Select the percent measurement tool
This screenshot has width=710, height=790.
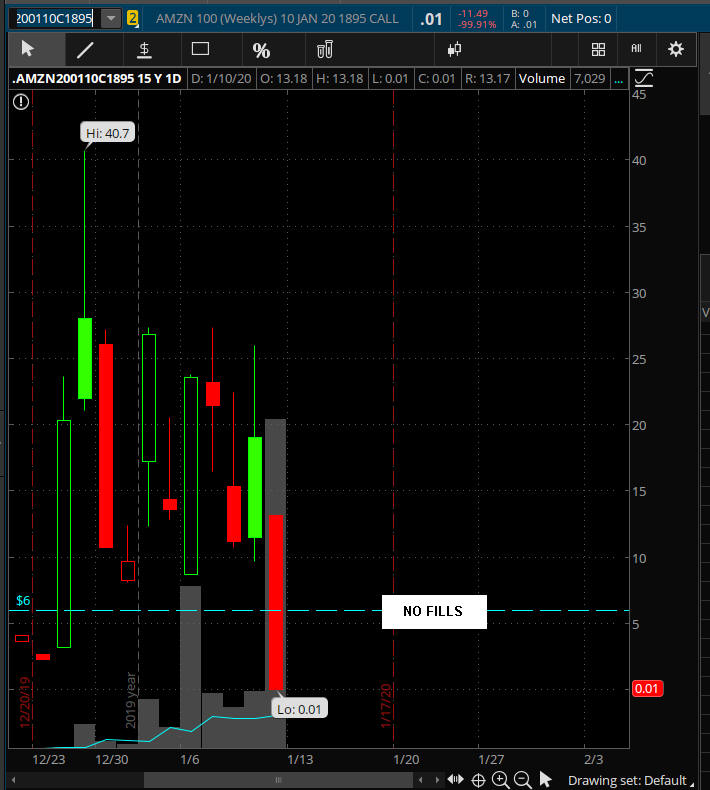(261, 50)
